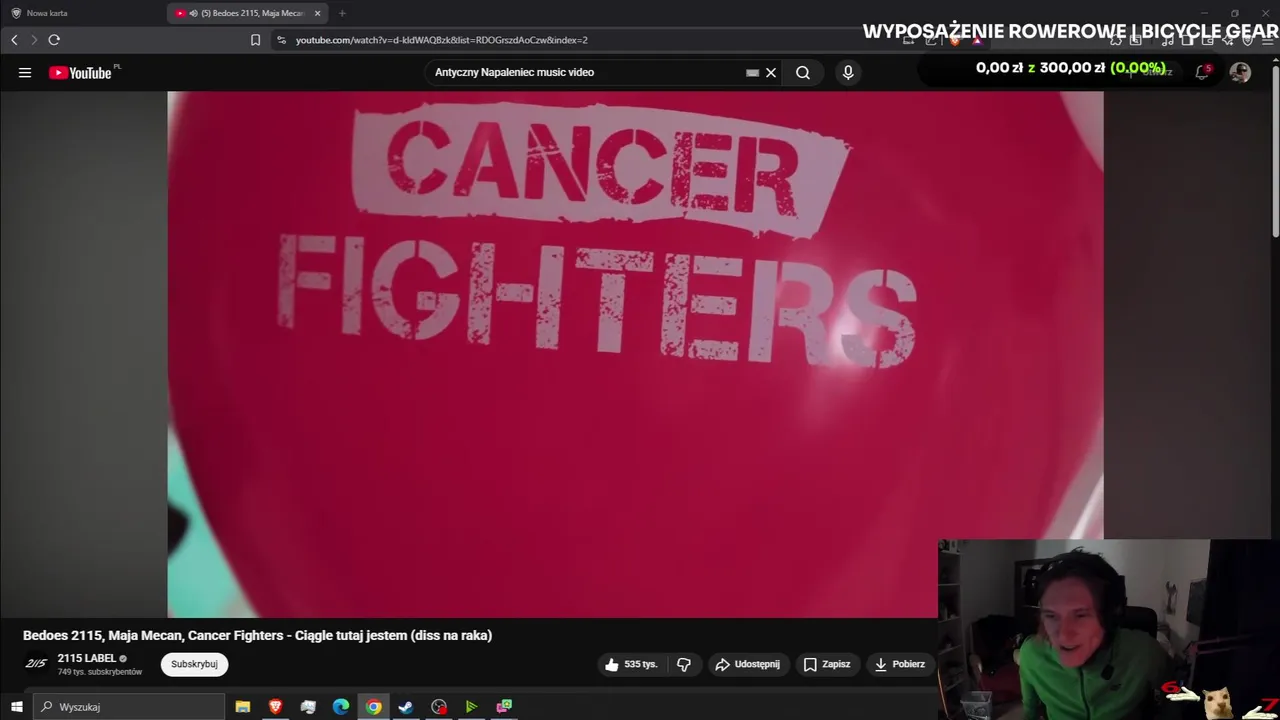Close the Bedoes 2115 browser tab
The width and height of the screenshot is (1280, 720).
click(x=318, y=13)
